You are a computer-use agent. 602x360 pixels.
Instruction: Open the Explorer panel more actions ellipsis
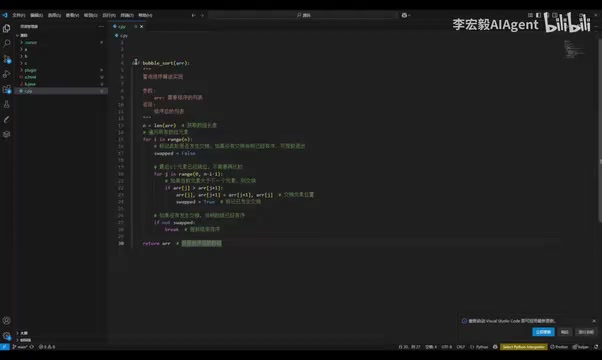101,26
